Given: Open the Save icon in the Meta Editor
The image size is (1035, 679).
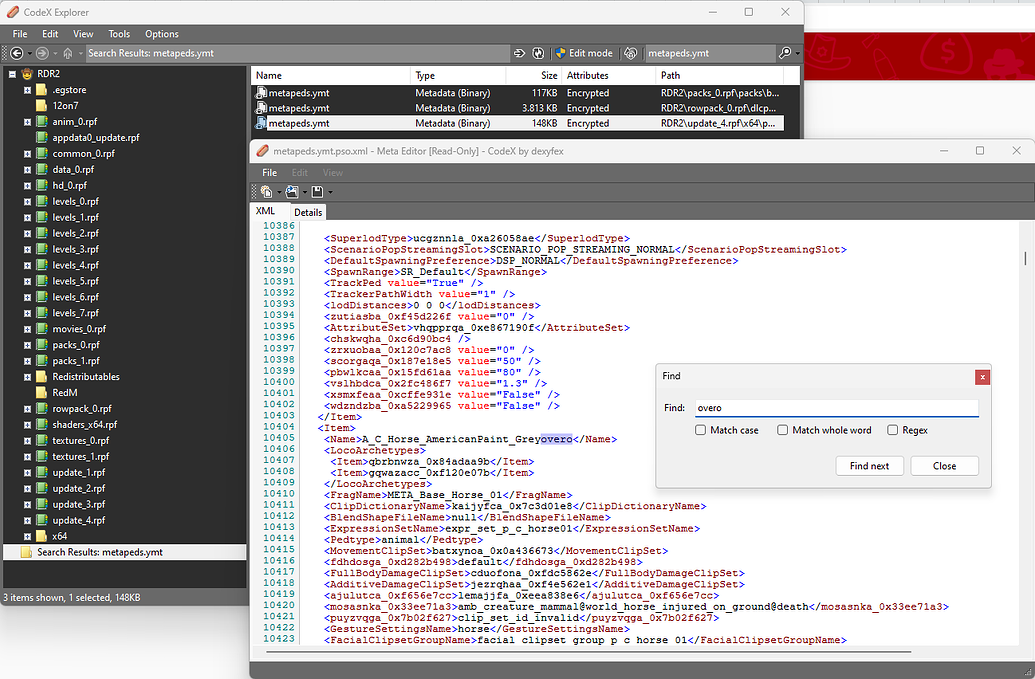Looking at the screenshot, I should pyautogui.click(x=317, y=190).
